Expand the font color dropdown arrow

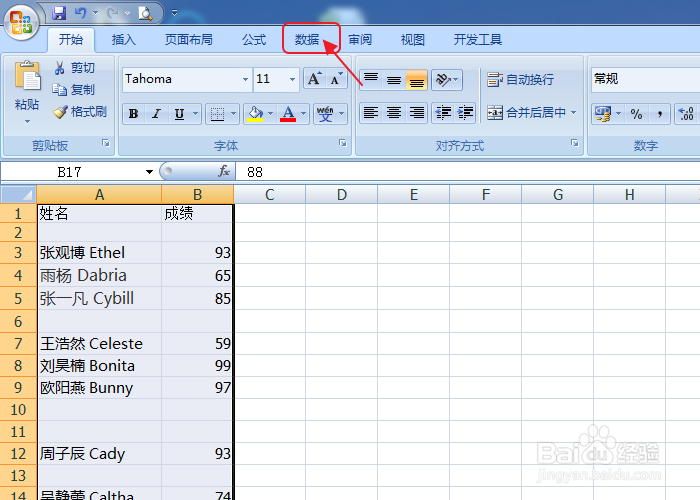coord(303,114)
